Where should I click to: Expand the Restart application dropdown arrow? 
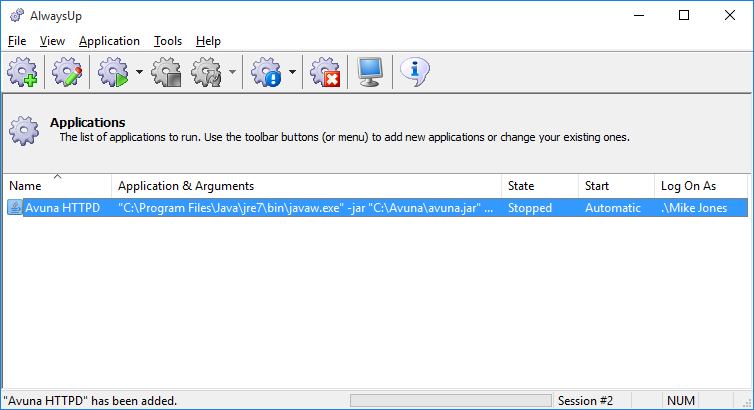232,72
